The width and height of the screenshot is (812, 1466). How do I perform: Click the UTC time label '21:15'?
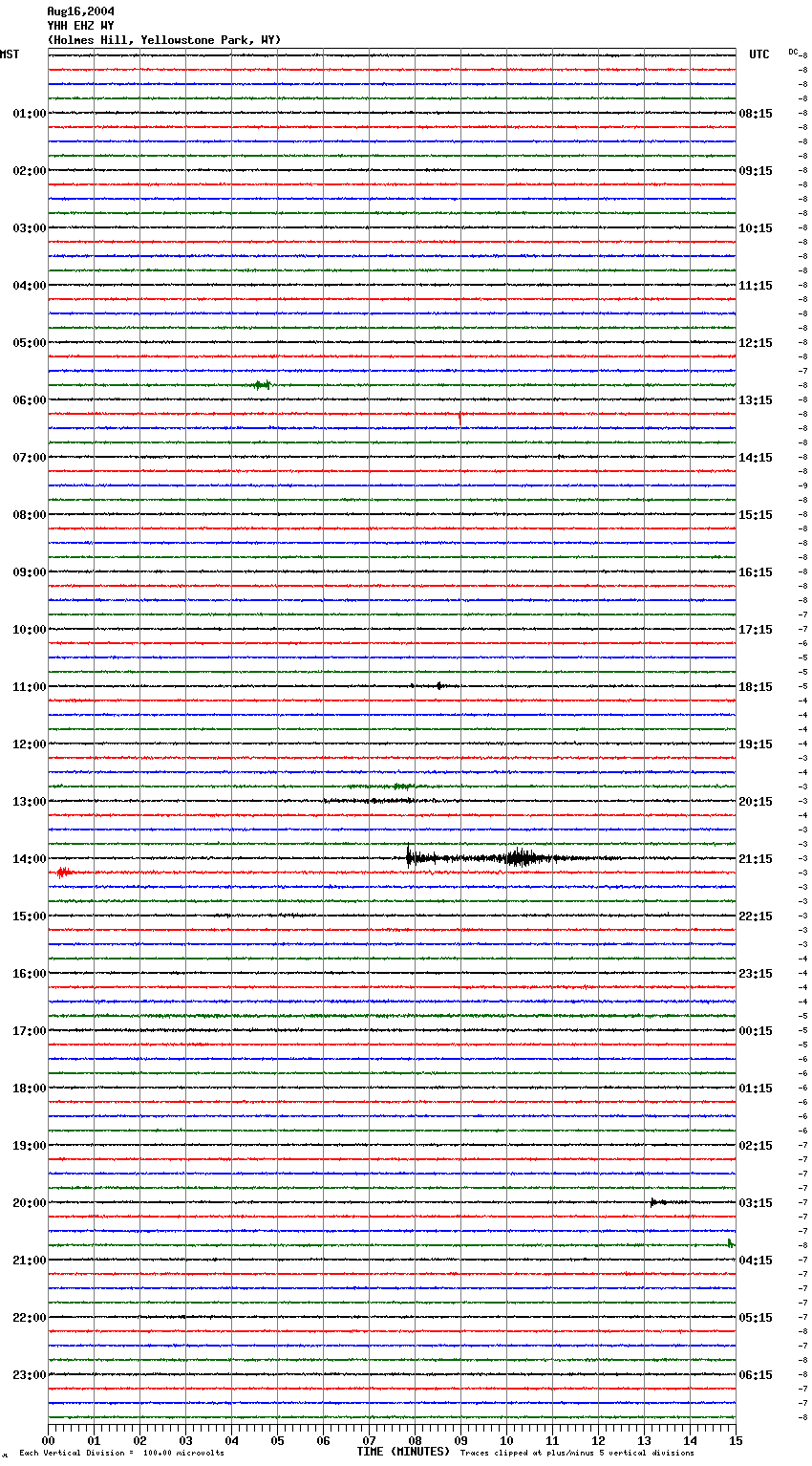[x=756, y=859]
